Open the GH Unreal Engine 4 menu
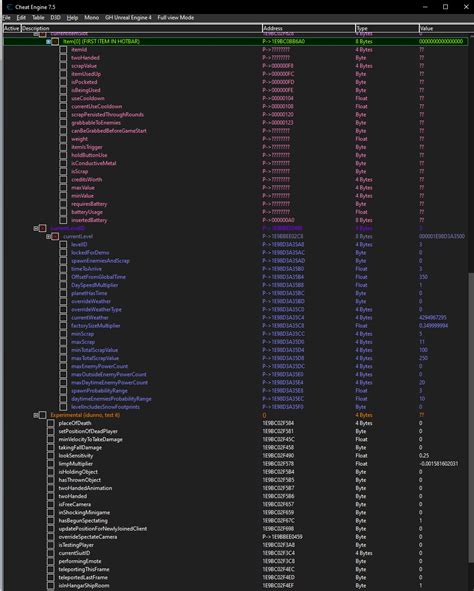This screenshot has height=591, width=474. [x=128, y=17]
